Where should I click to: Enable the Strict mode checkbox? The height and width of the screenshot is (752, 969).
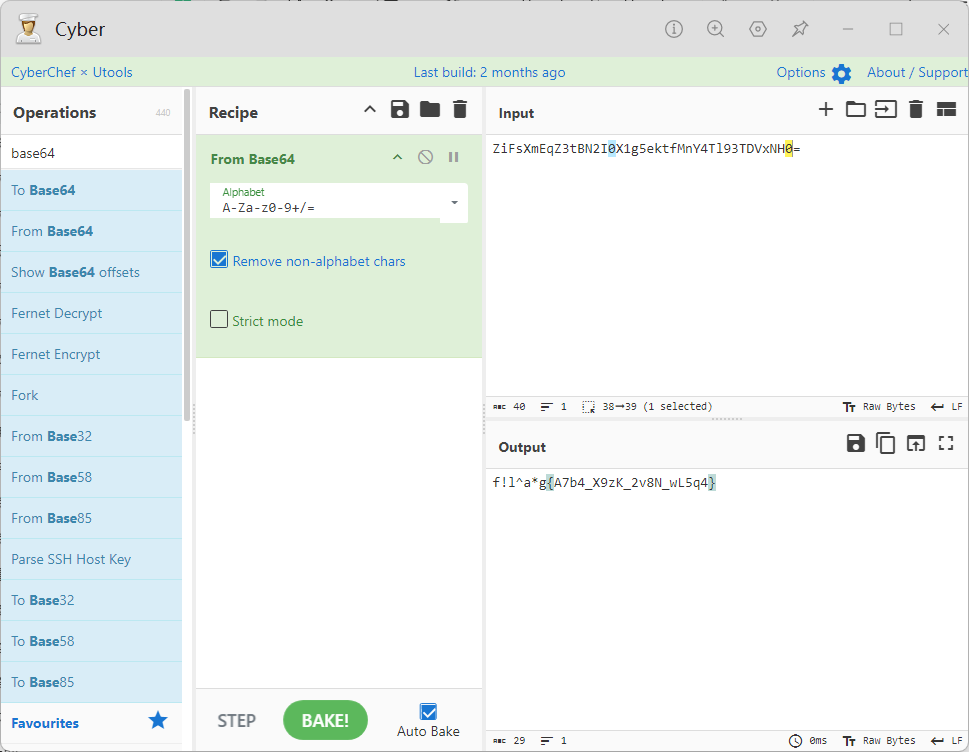[x=219, y=319]
